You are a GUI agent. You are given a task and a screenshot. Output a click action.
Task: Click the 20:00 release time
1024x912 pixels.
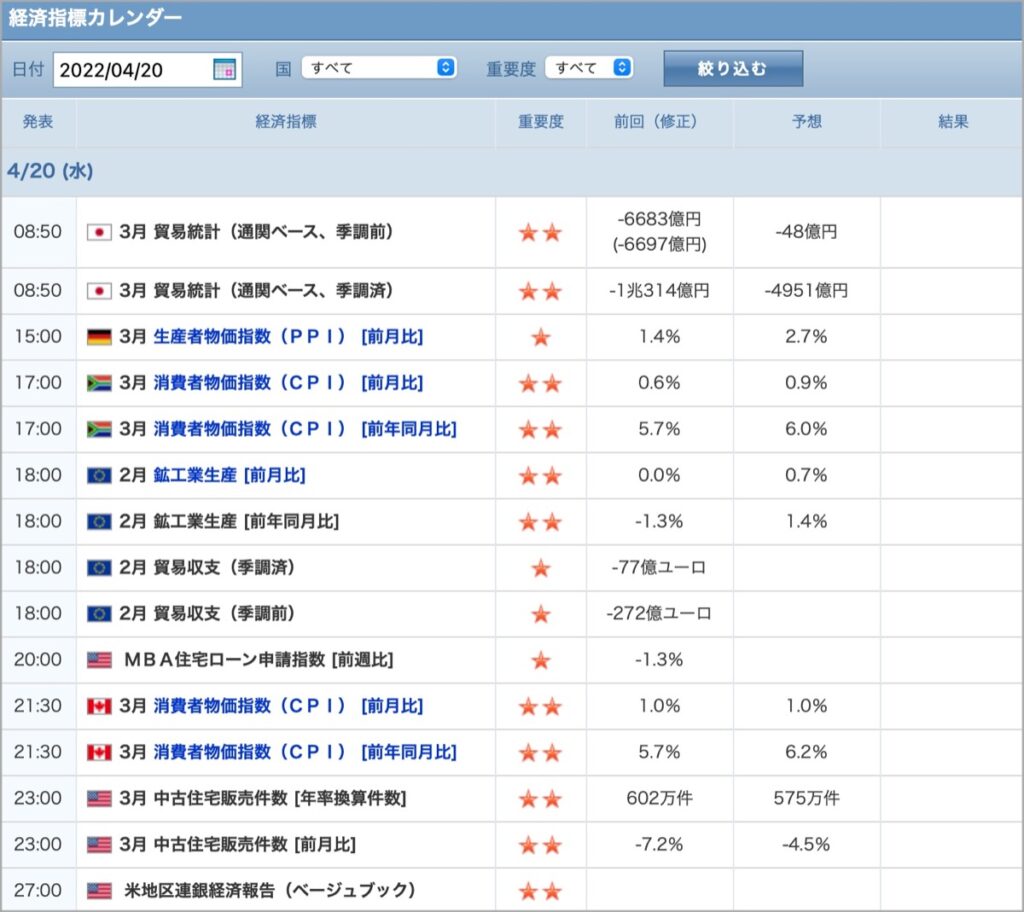point(38,660)
